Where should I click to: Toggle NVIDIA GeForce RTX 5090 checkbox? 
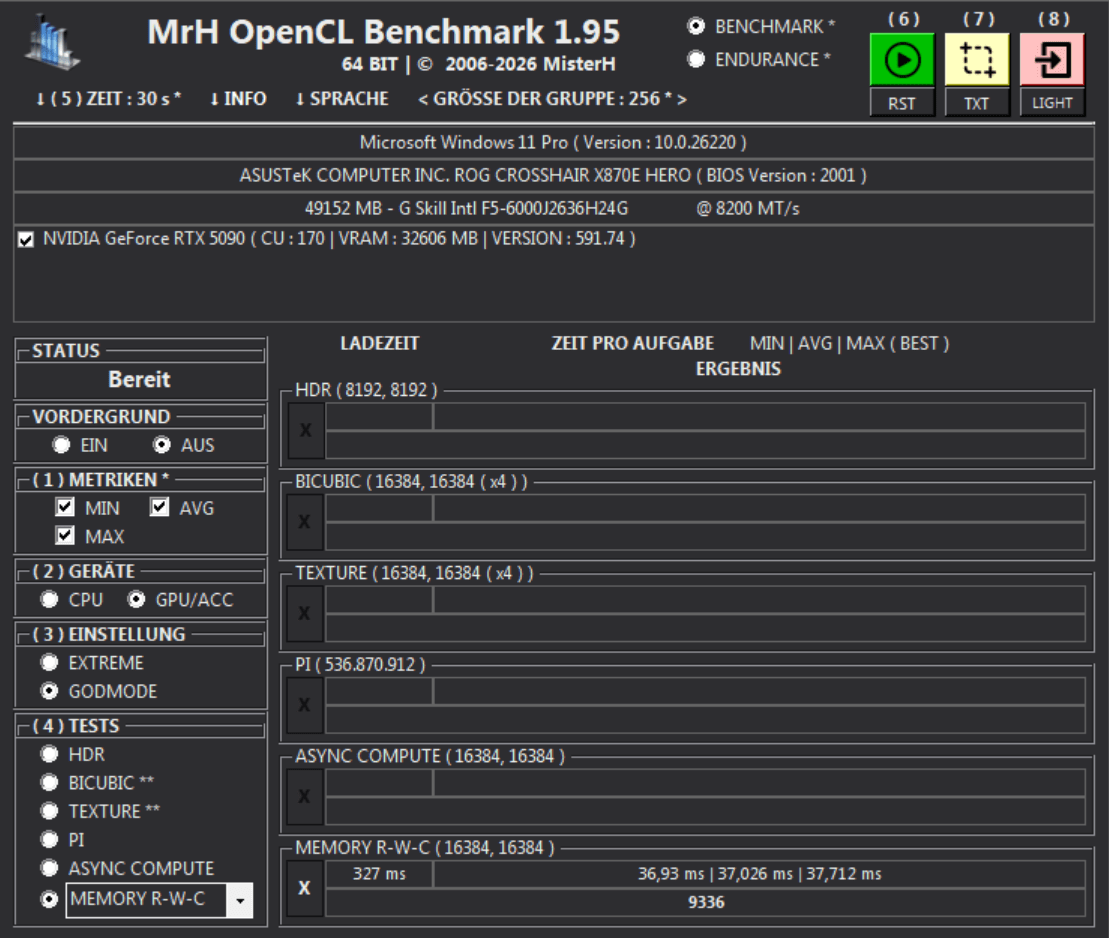(26, 240)
